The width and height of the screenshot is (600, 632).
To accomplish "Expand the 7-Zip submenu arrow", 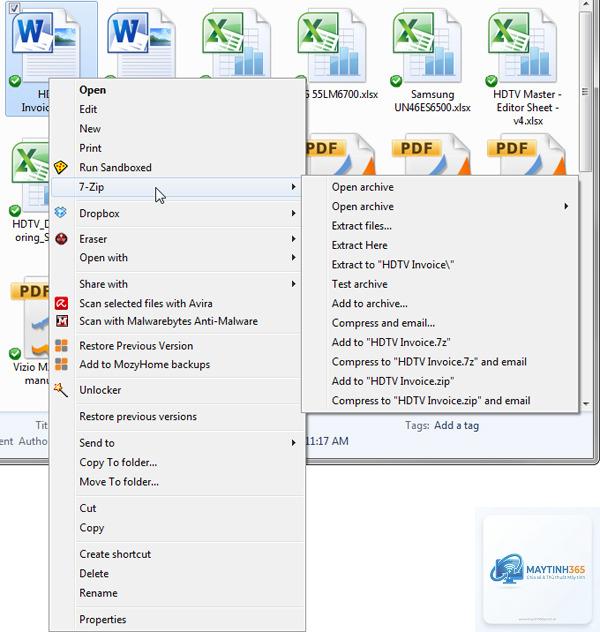I will pyautogui.click(x=293, y=187).
